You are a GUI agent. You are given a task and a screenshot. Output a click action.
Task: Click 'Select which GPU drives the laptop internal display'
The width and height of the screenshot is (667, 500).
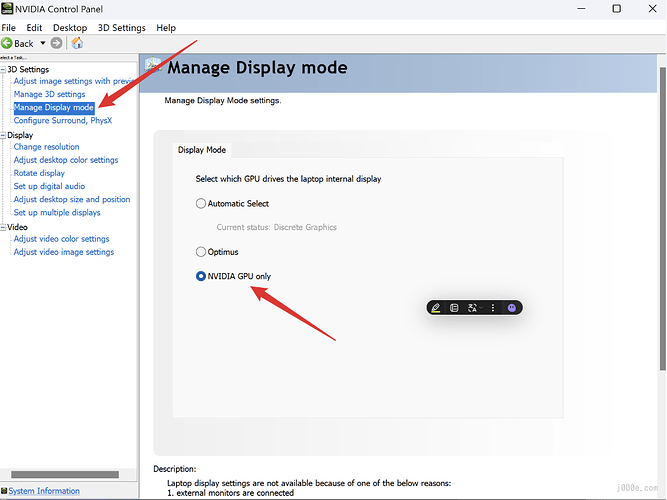click(x=288, y=179)
